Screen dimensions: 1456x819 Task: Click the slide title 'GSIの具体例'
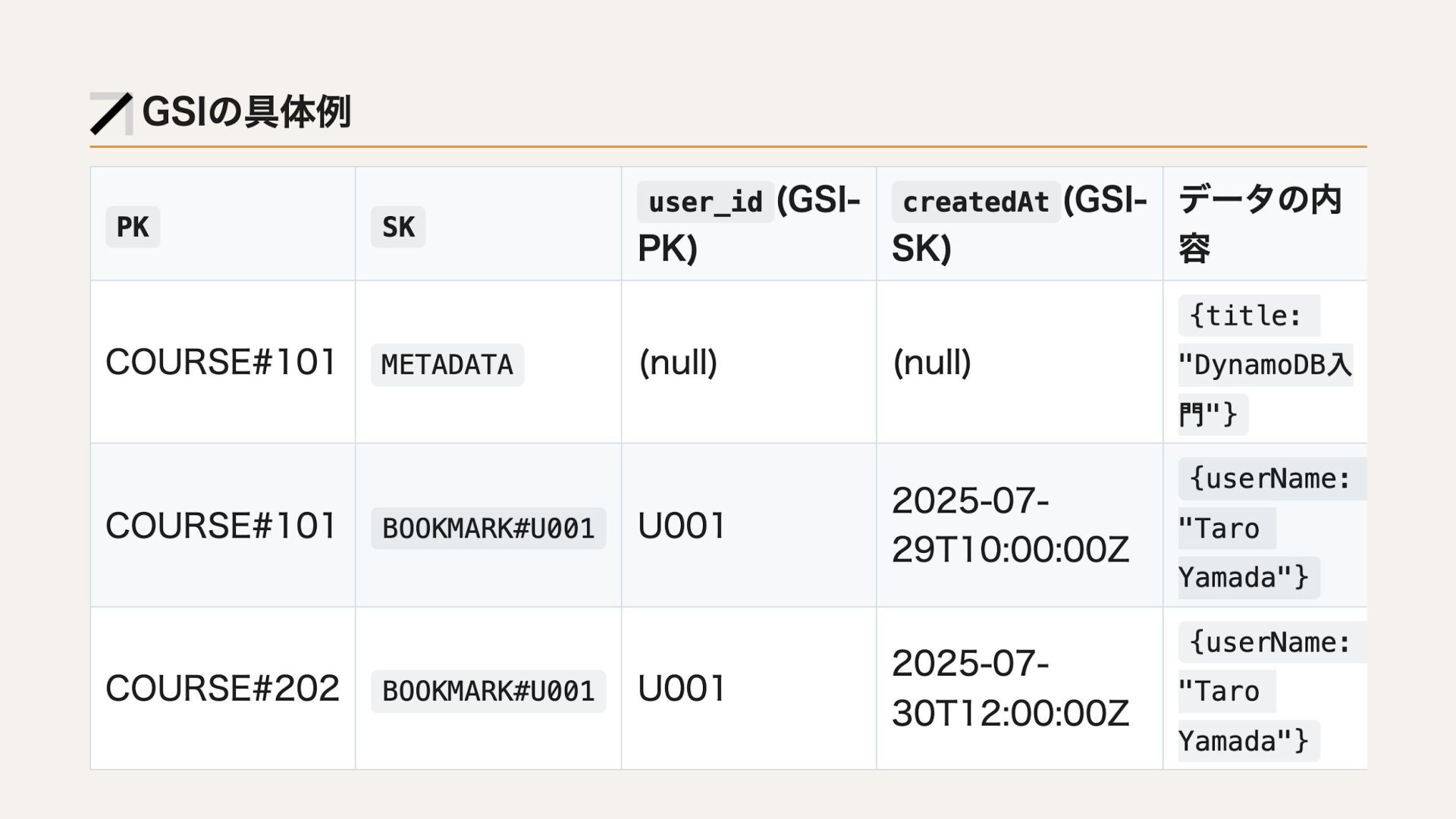click(246, 112)
